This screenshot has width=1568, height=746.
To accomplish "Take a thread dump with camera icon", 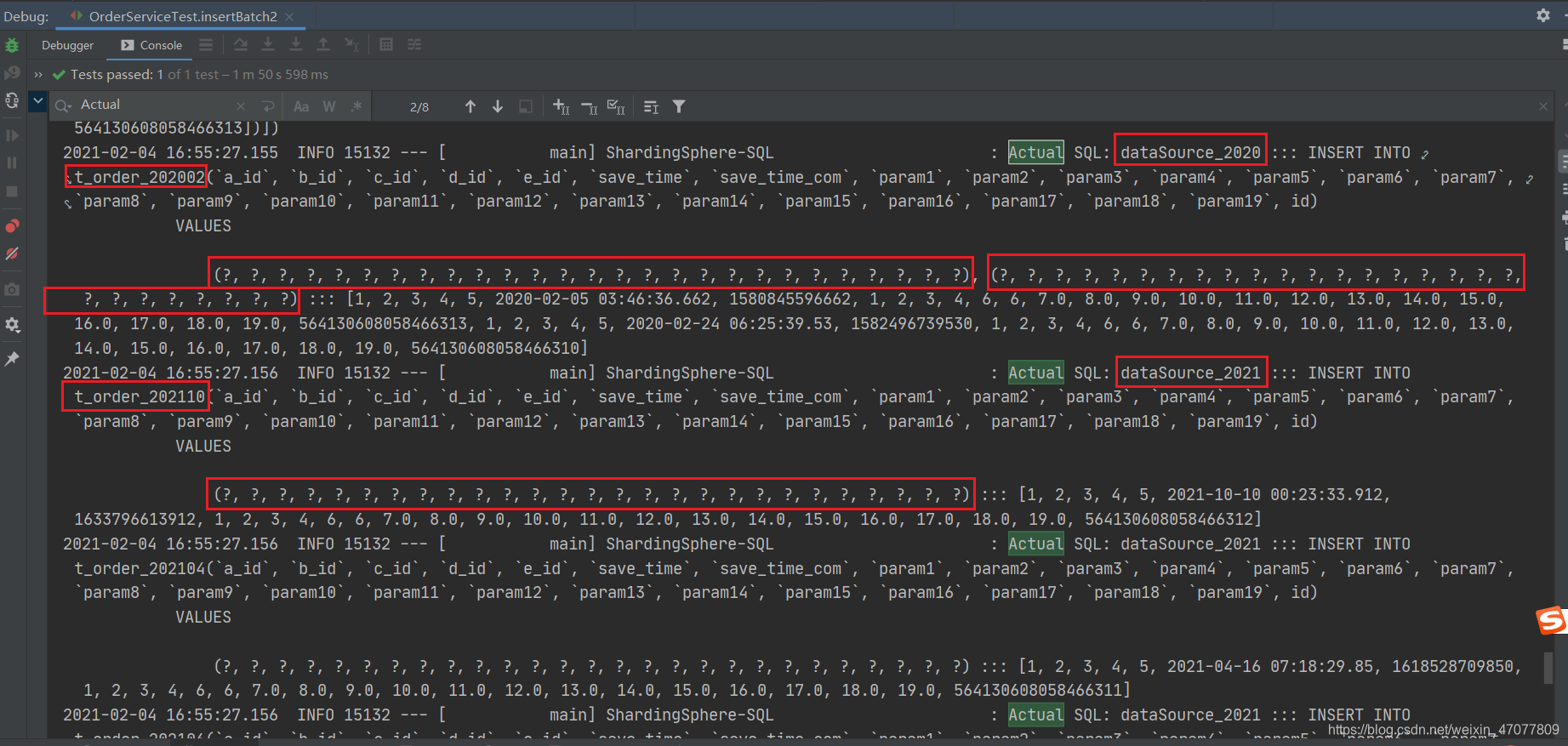I will pos(12,290).
